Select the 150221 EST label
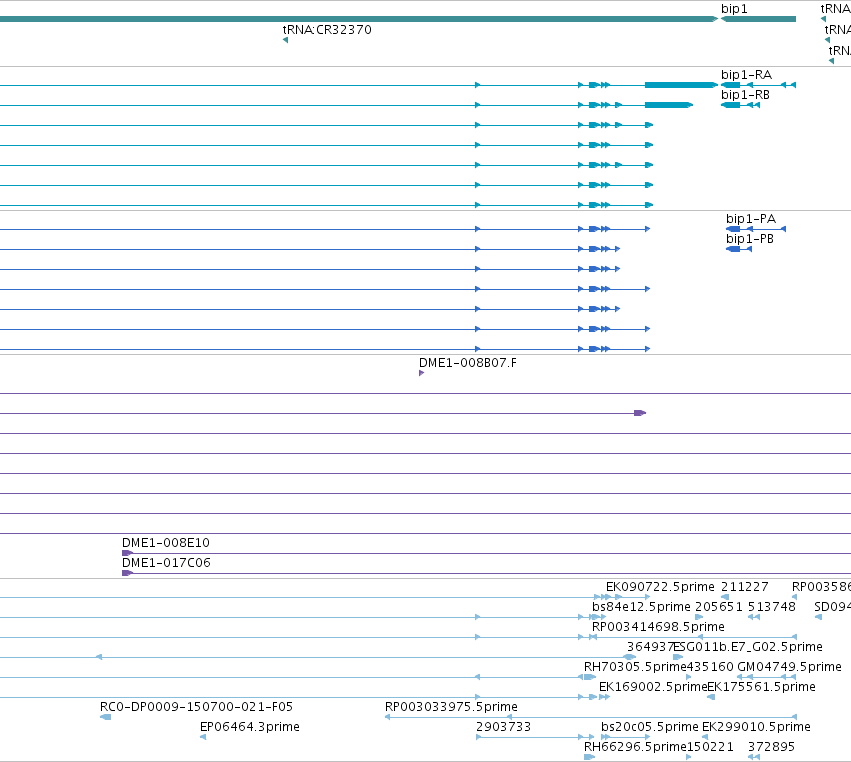851x762 pixels. tap(710, 747)
